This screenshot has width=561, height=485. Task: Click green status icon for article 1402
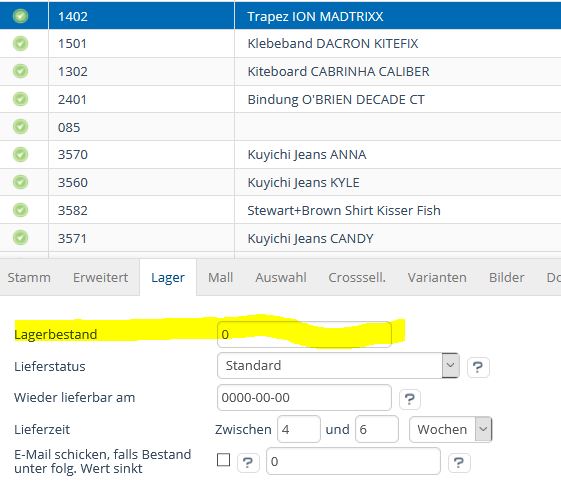pyautogui.click(x=20, y=16)
